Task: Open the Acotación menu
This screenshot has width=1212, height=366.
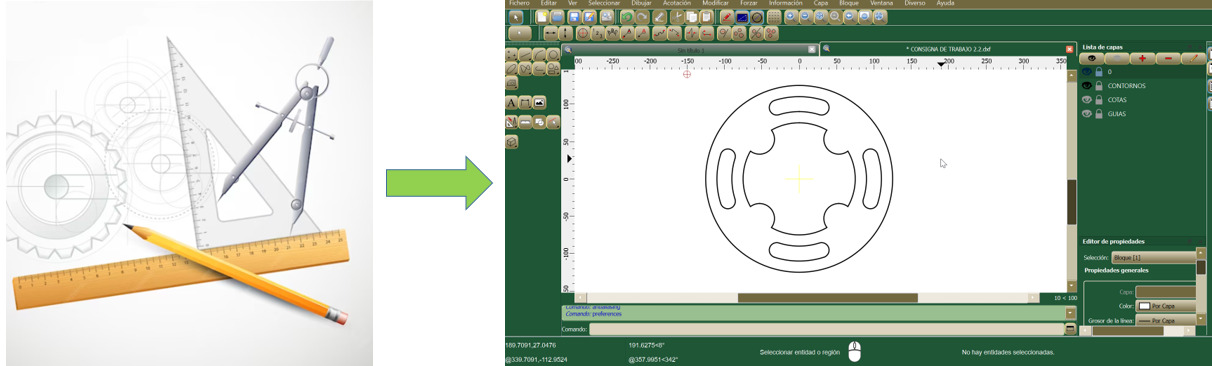Action: pos(677,4)
